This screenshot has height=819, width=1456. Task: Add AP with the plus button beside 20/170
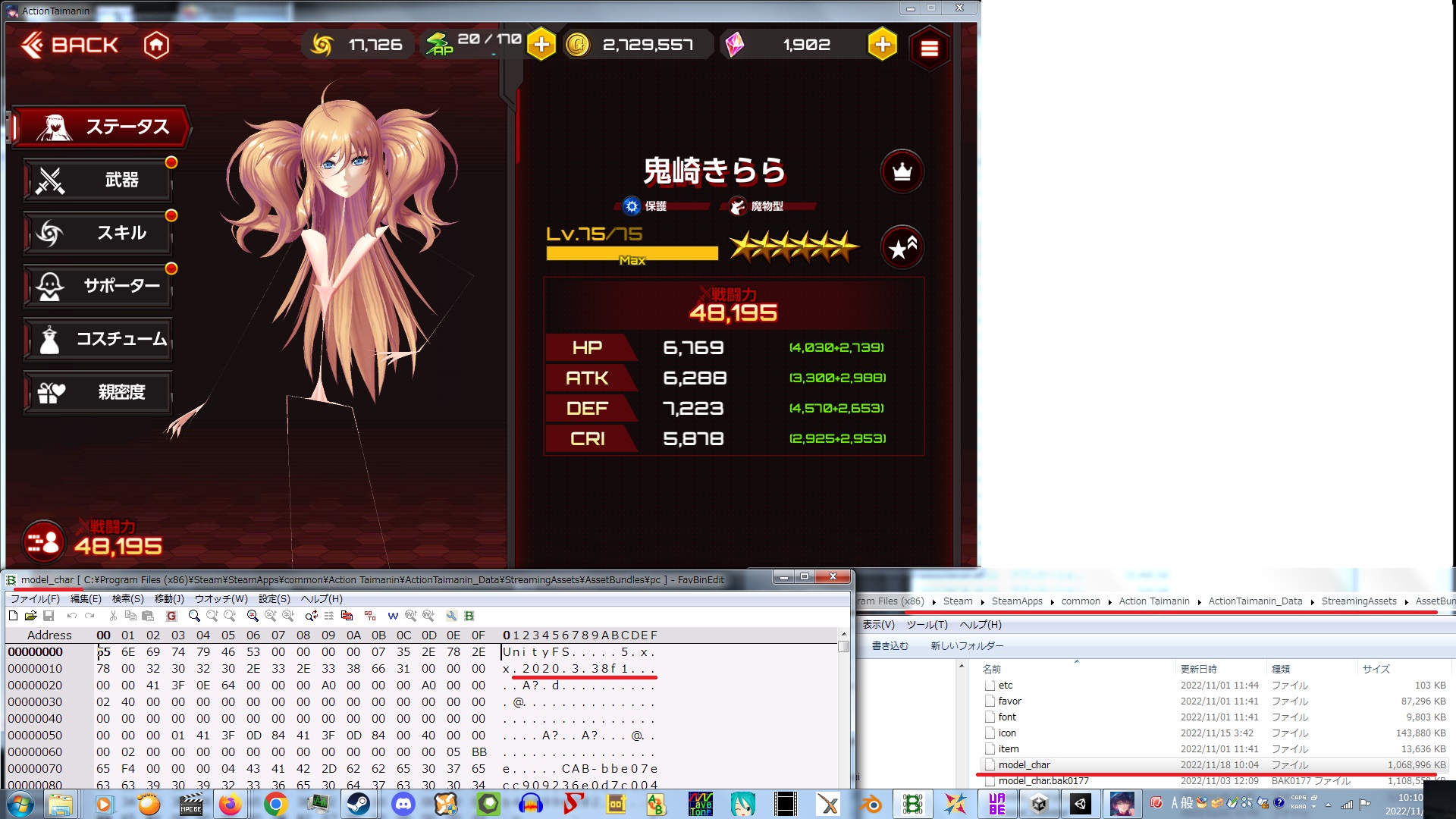[541, 45]
